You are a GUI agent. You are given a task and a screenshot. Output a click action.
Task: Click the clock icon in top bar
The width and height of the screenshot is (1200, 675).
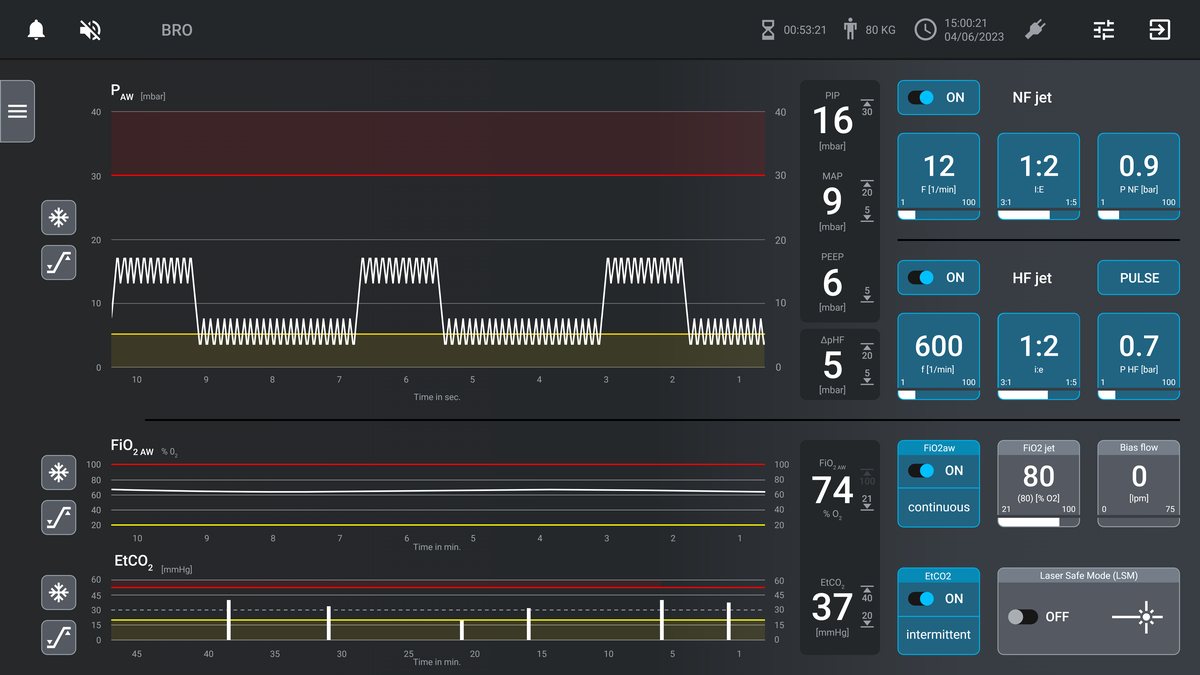click(x=926, y=30)
